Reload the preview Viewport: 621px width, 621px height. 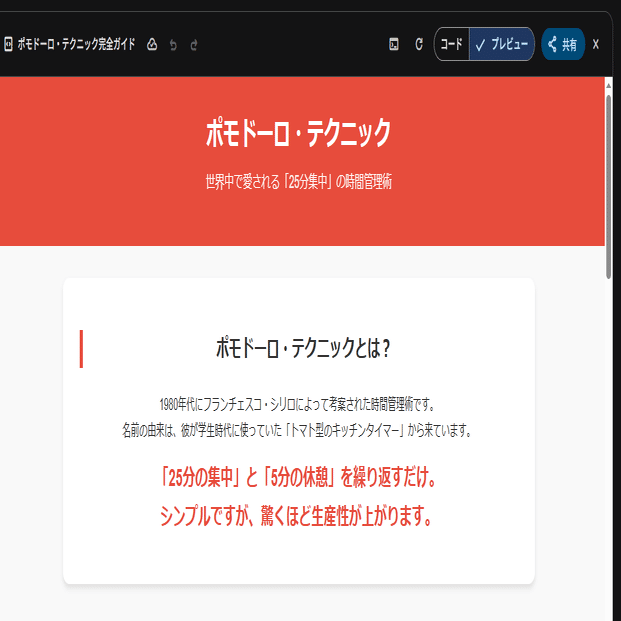[x=419, y=44]
